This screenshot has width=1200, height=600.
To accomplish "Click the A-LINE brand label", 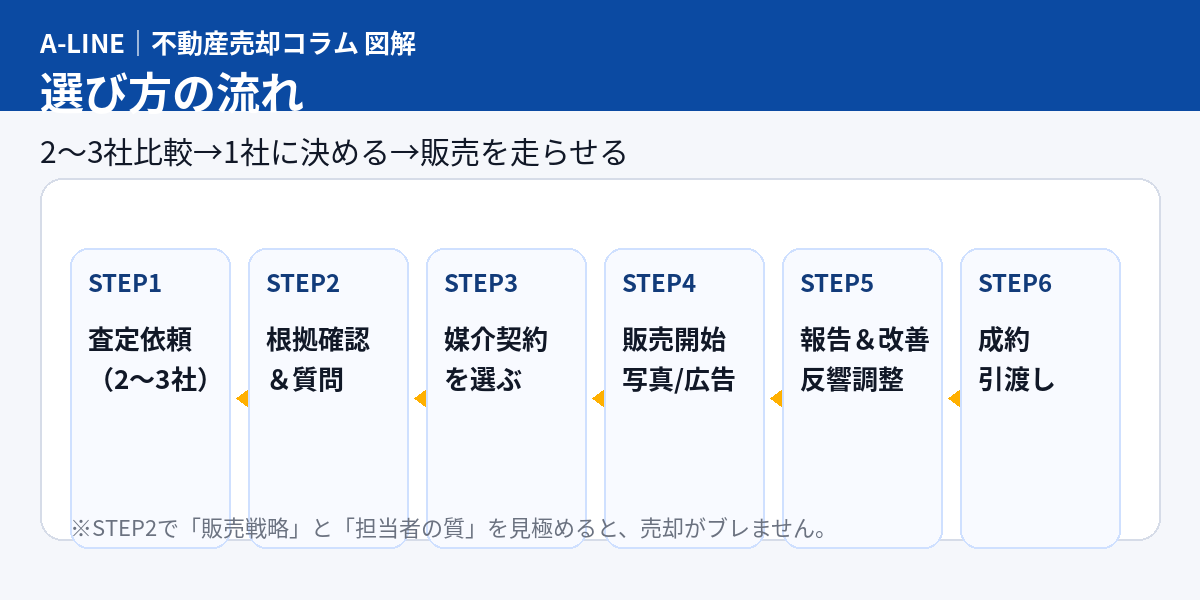I will [x=81, y=43].
